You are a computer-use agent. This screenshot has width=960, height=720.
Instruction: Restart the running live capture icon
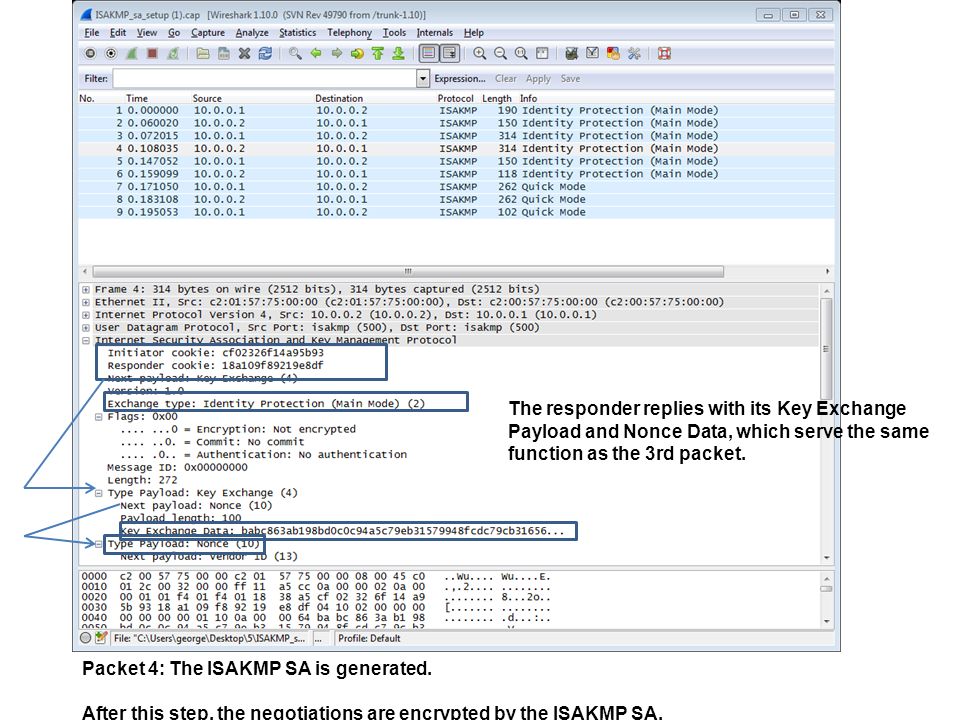point(173,54)
